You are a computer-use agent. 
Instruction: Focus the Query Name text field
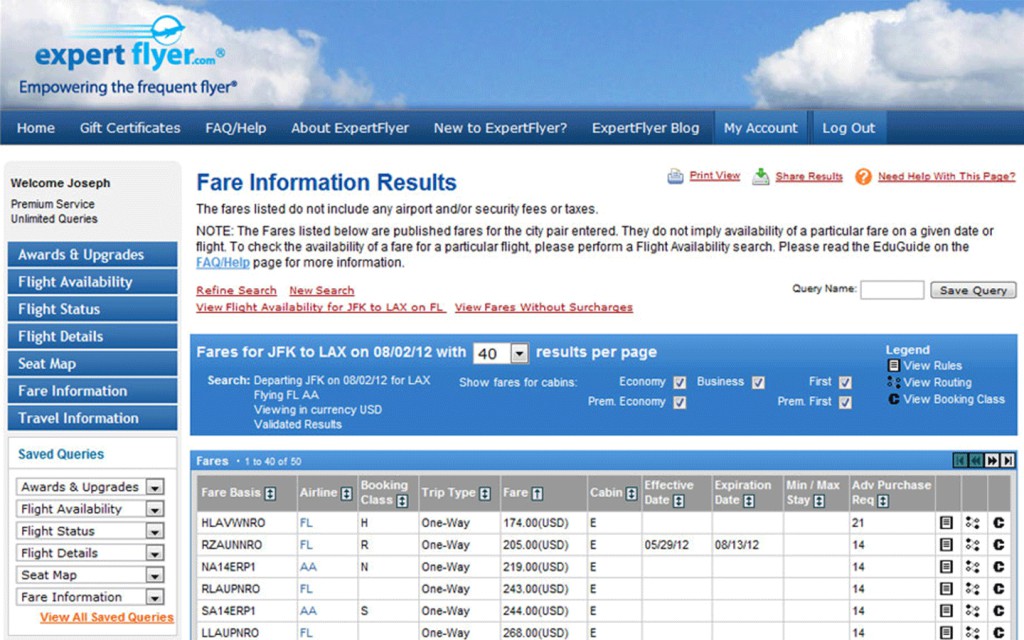892,290
